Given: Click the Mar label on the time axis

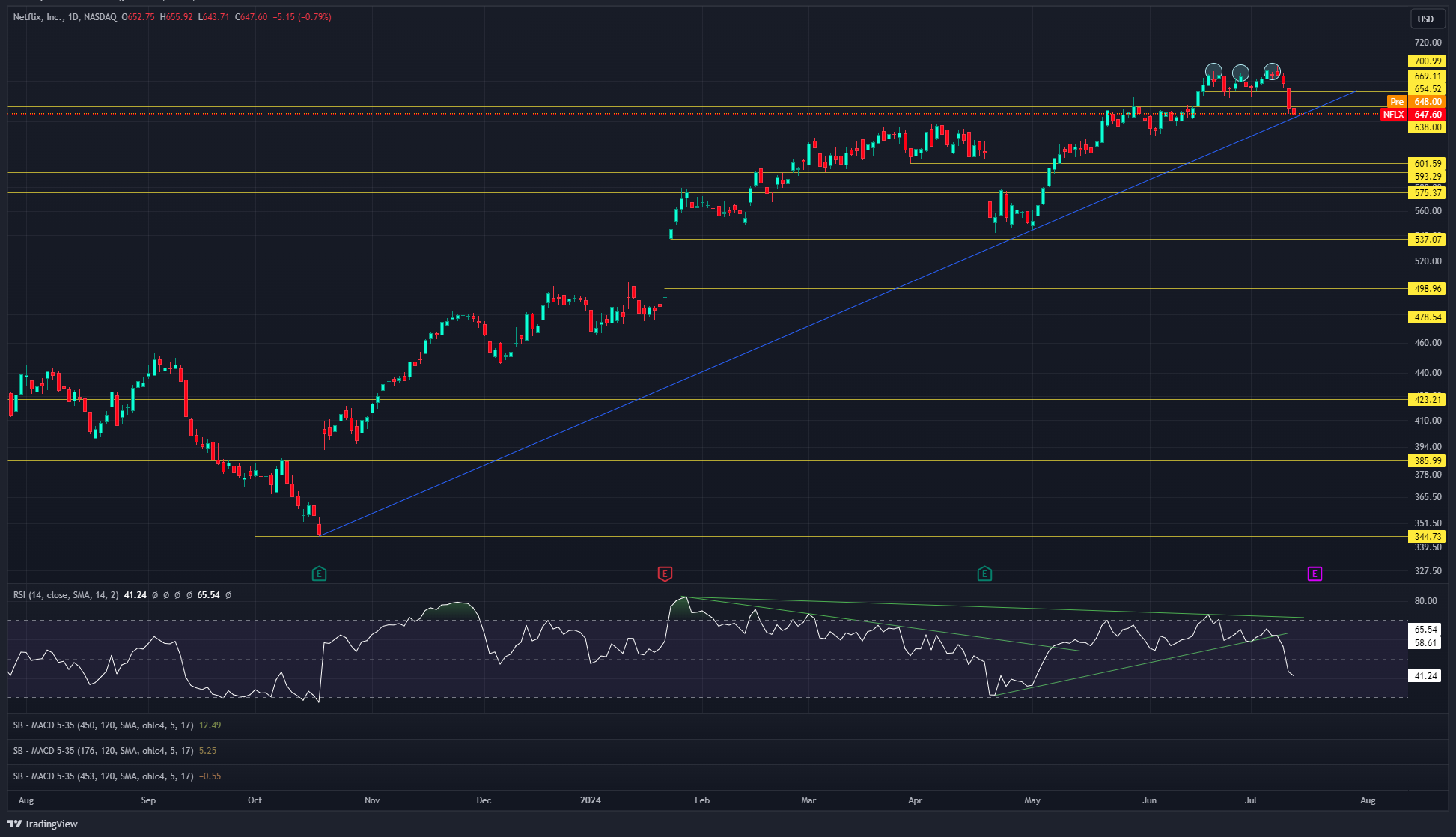Looking at the screenshot, I should [808, 800].
